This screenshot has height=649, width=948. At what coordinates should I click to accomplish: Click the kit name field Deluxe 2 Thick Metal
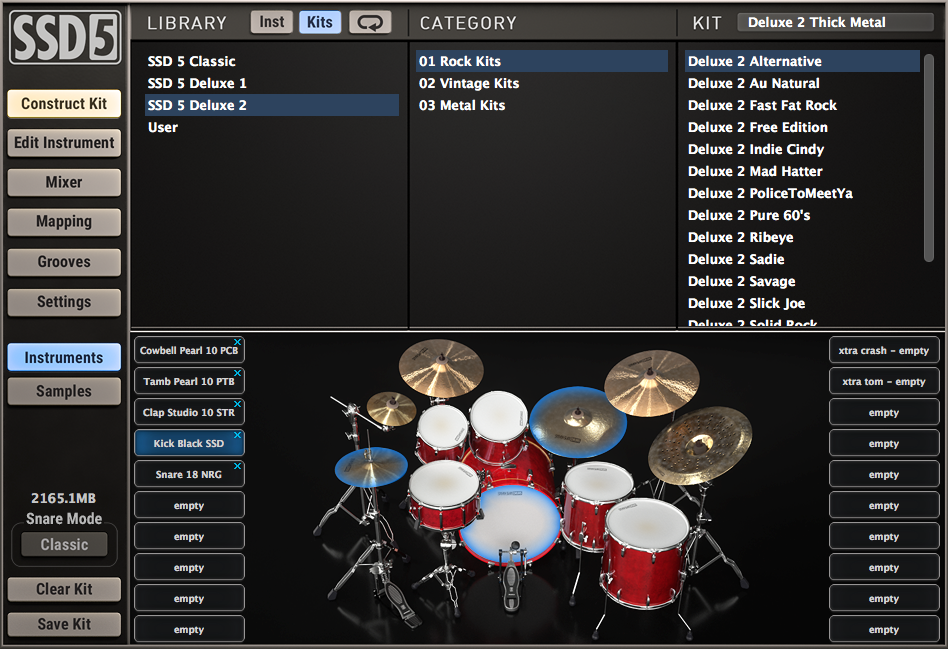coord(835,22)
